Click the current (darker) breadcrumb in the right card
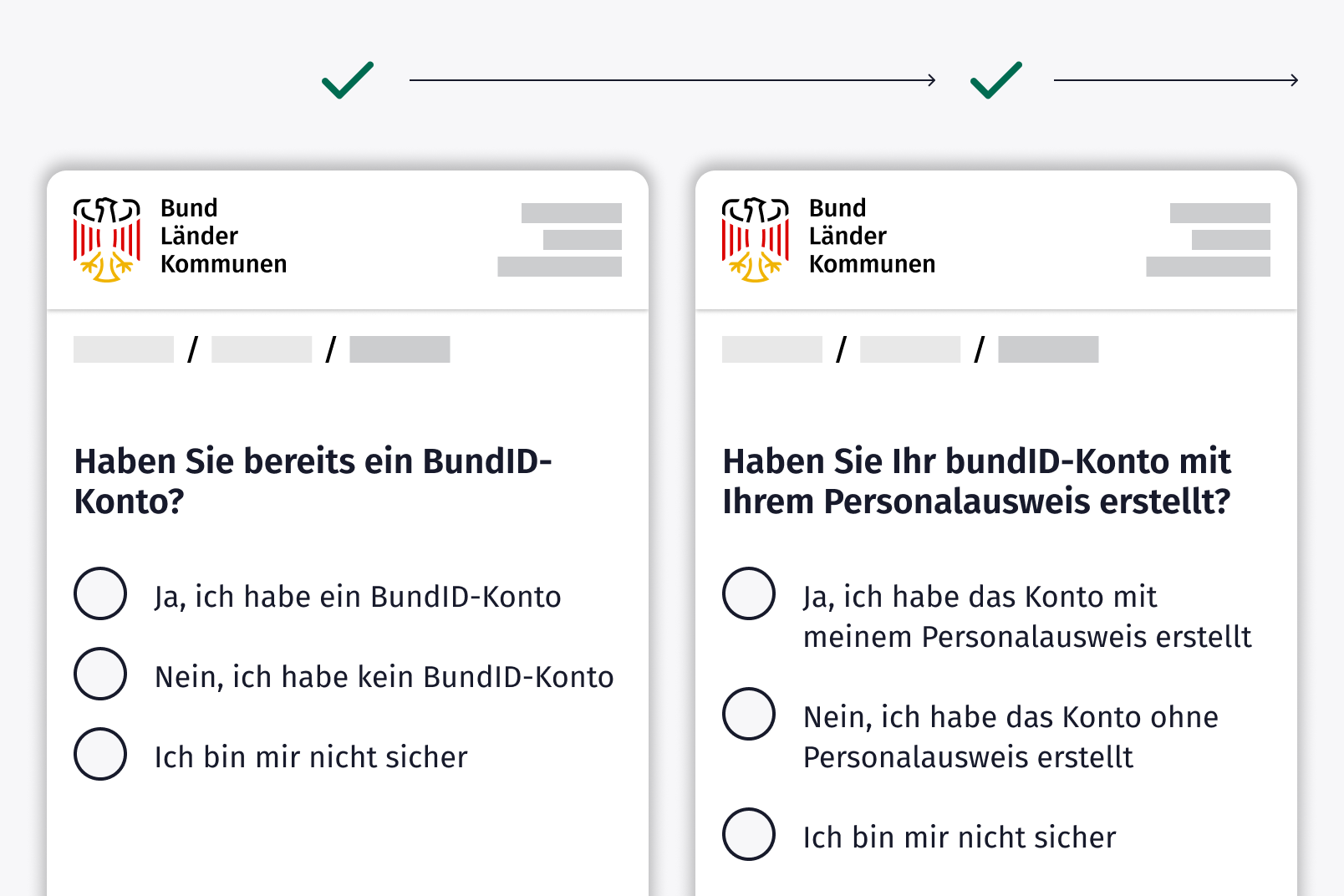The width and height of the screenshot is (1344, 896). point(1048,349)
